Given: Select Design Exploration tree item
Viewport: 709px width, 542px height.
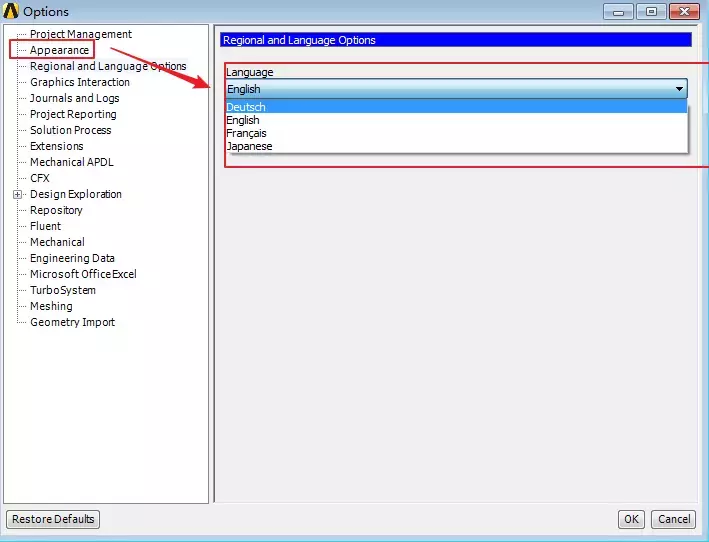Looking at the screenshot, I should click(x=76, y=194).
